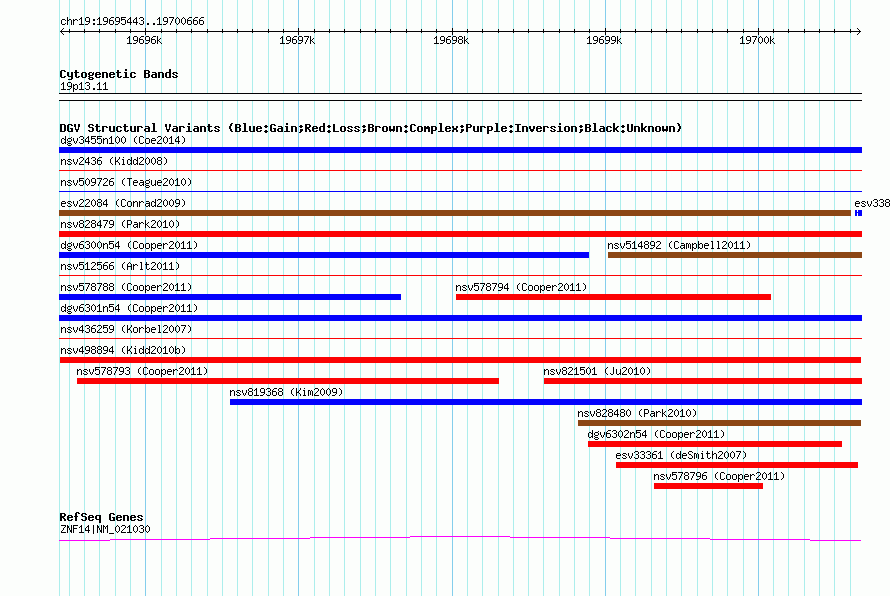
Task: Click the Cytogenetic Bands track title
Action: pos(119,74)
